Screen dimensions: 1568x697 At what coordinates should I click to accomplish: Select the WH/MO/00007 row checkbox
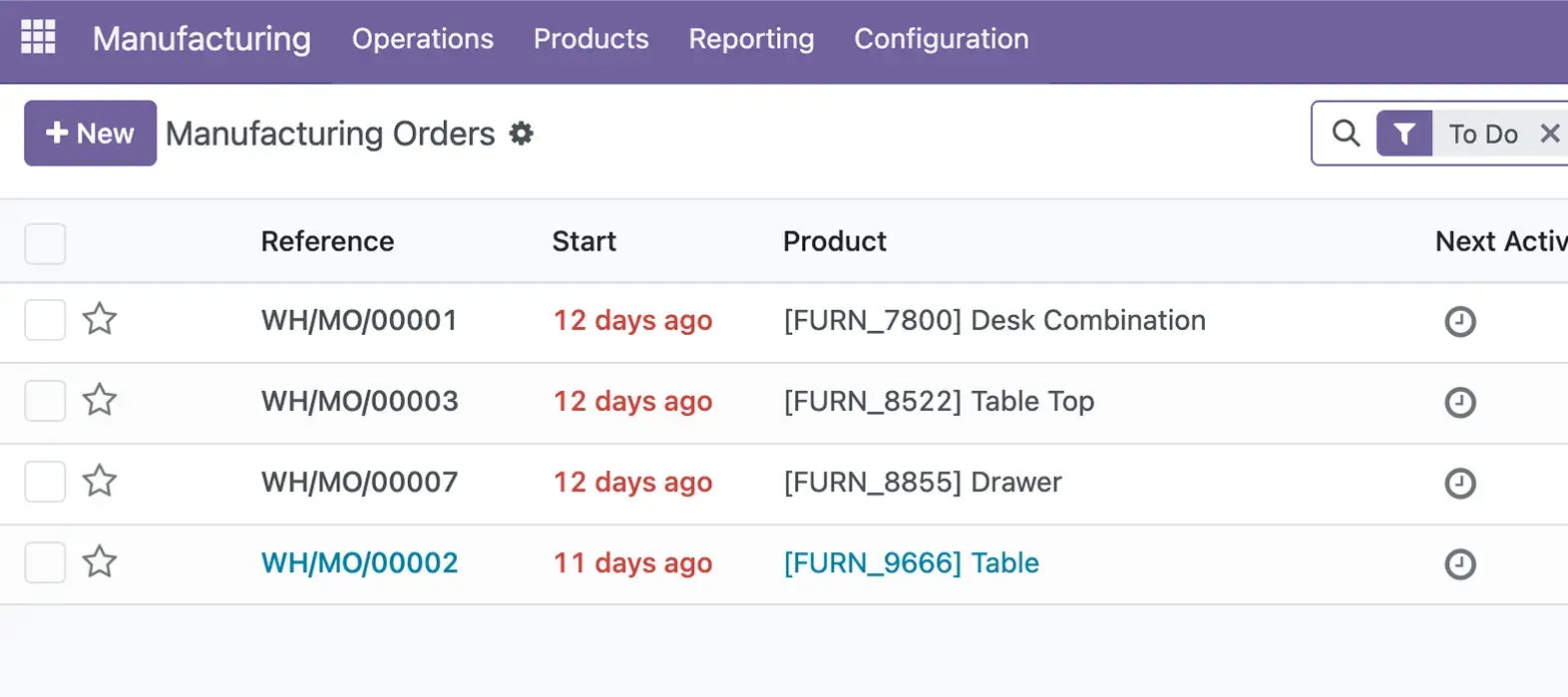[x=45, y=482]
